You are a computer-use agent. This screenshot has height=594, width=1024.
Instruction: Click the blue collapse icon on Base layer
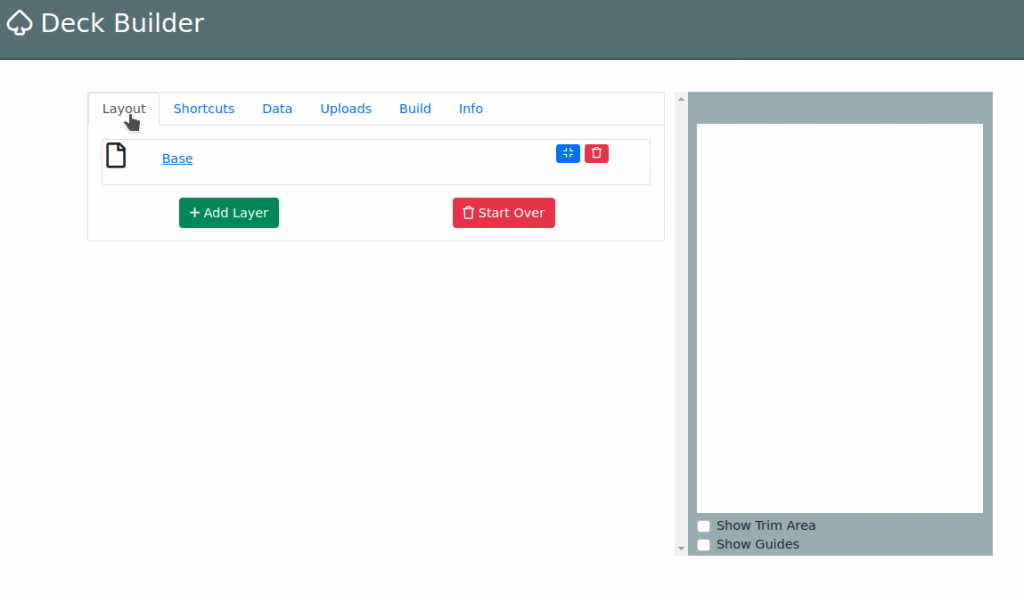tap(568, 153)
